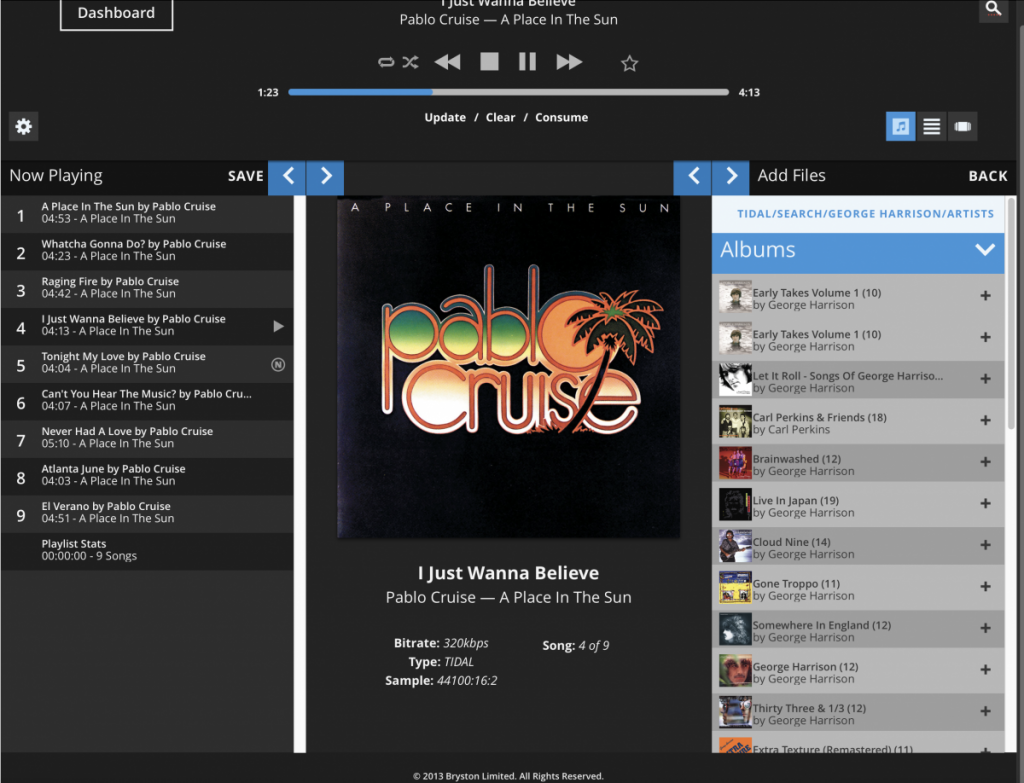Click the N badge on Tonight My Love
Viewport: 1024px width, 783px height.
[278, 364]
